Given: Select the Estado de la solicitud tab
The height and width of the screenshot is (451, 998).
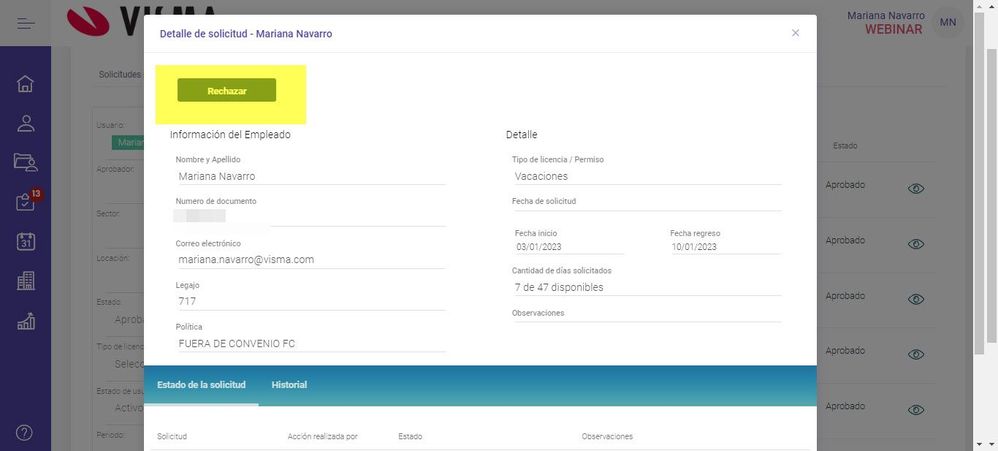Looking at the screenshot, I should point(201,385).
